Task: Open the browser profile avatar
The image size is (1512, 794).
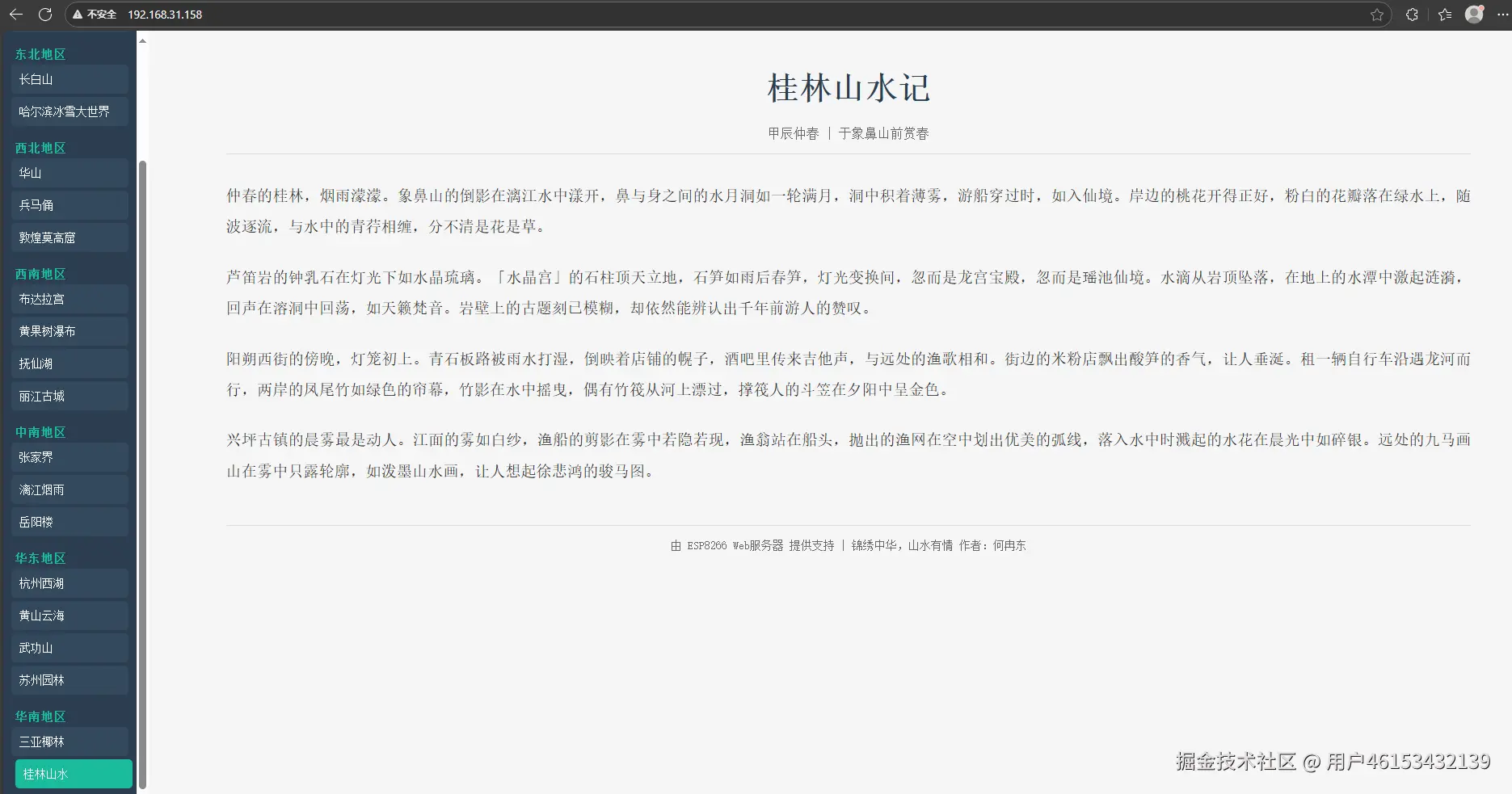Action: coord(1474,14)
